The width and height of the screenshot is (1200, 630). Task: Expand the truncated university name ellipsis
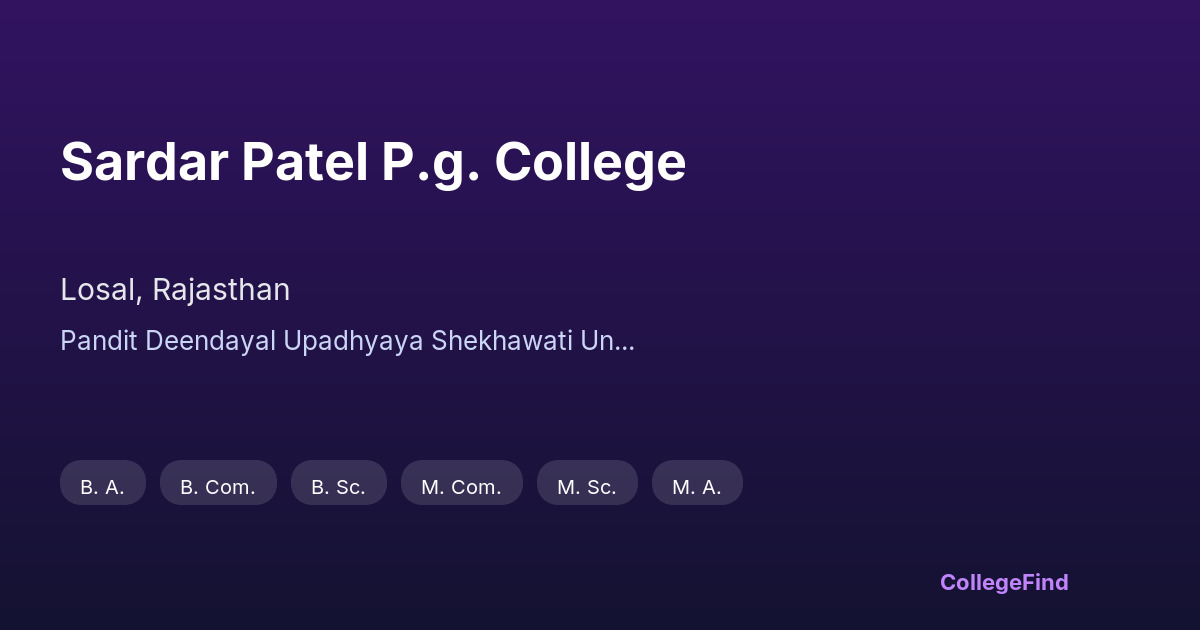[622, 341]
